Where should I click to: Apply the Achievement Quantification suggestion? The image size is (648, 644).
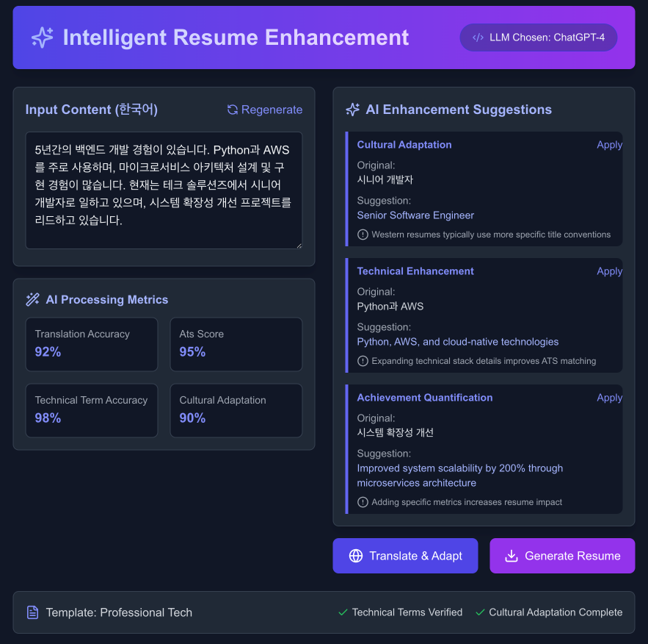pyautogui.click(x=609, y=398)
